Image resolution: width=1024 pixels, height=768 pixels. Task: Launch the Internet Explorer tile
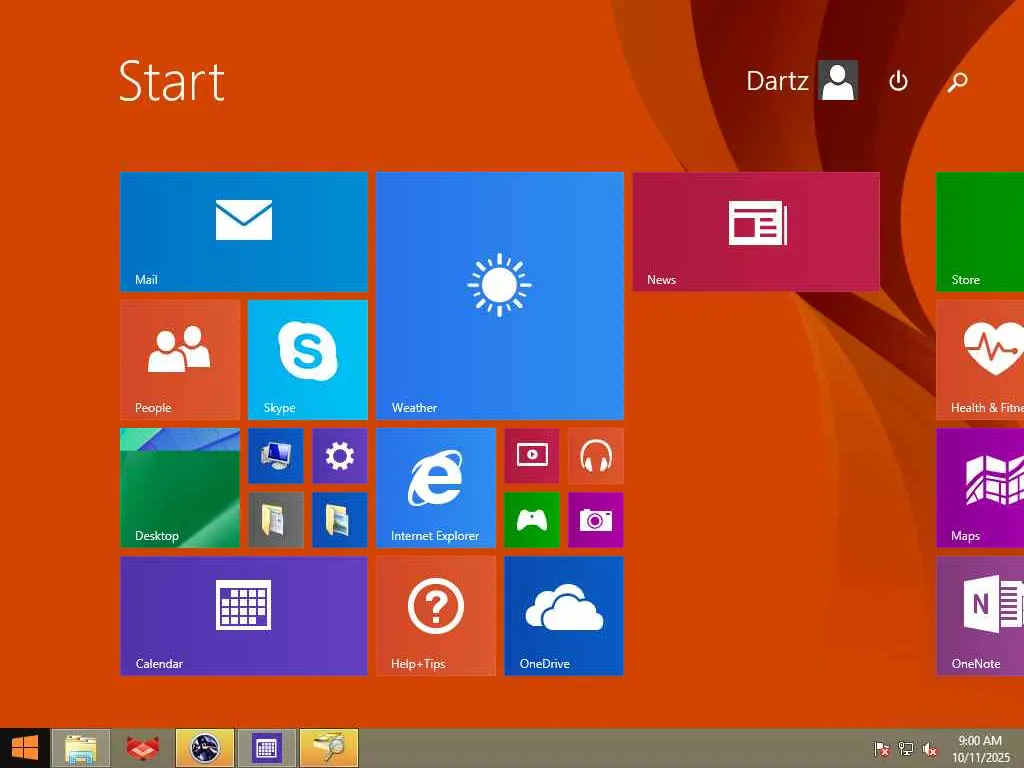436,487
